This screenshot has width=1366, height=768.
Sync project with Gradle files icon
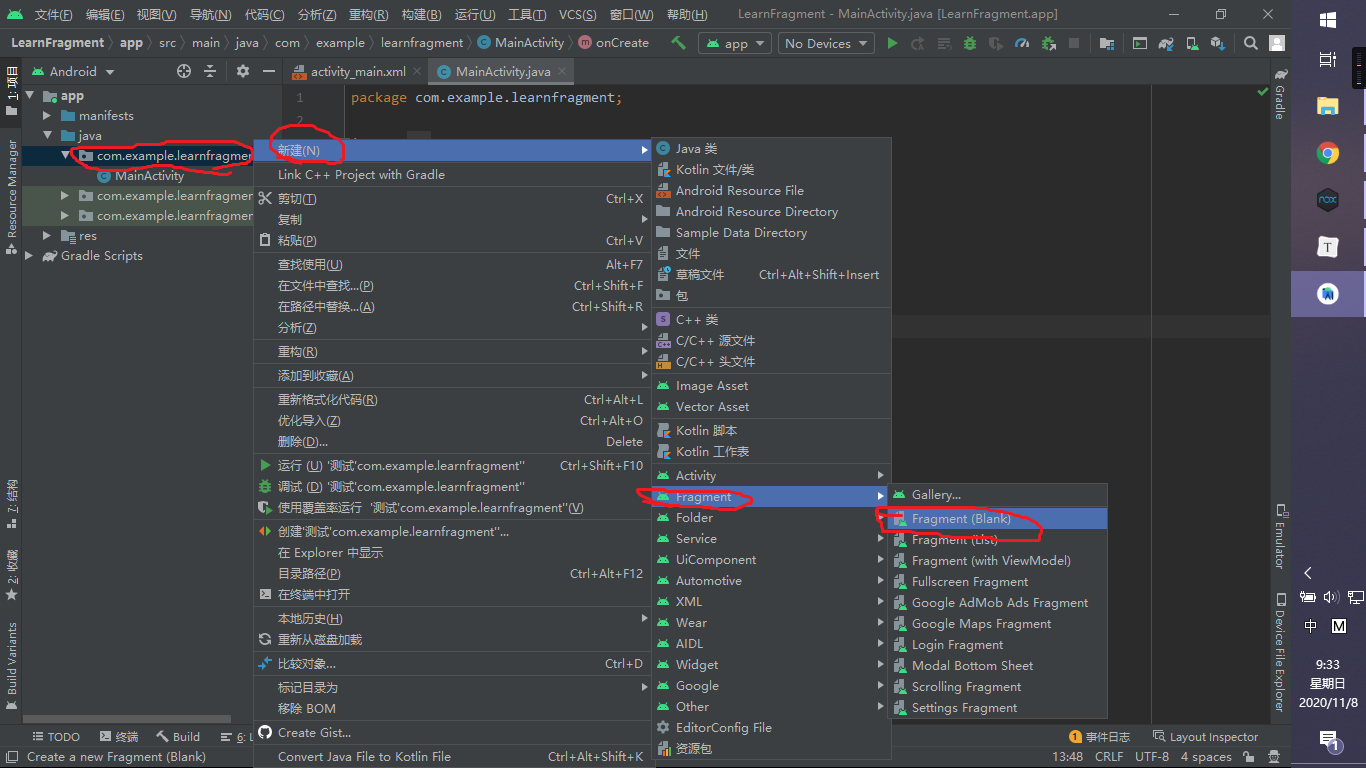1166,43
